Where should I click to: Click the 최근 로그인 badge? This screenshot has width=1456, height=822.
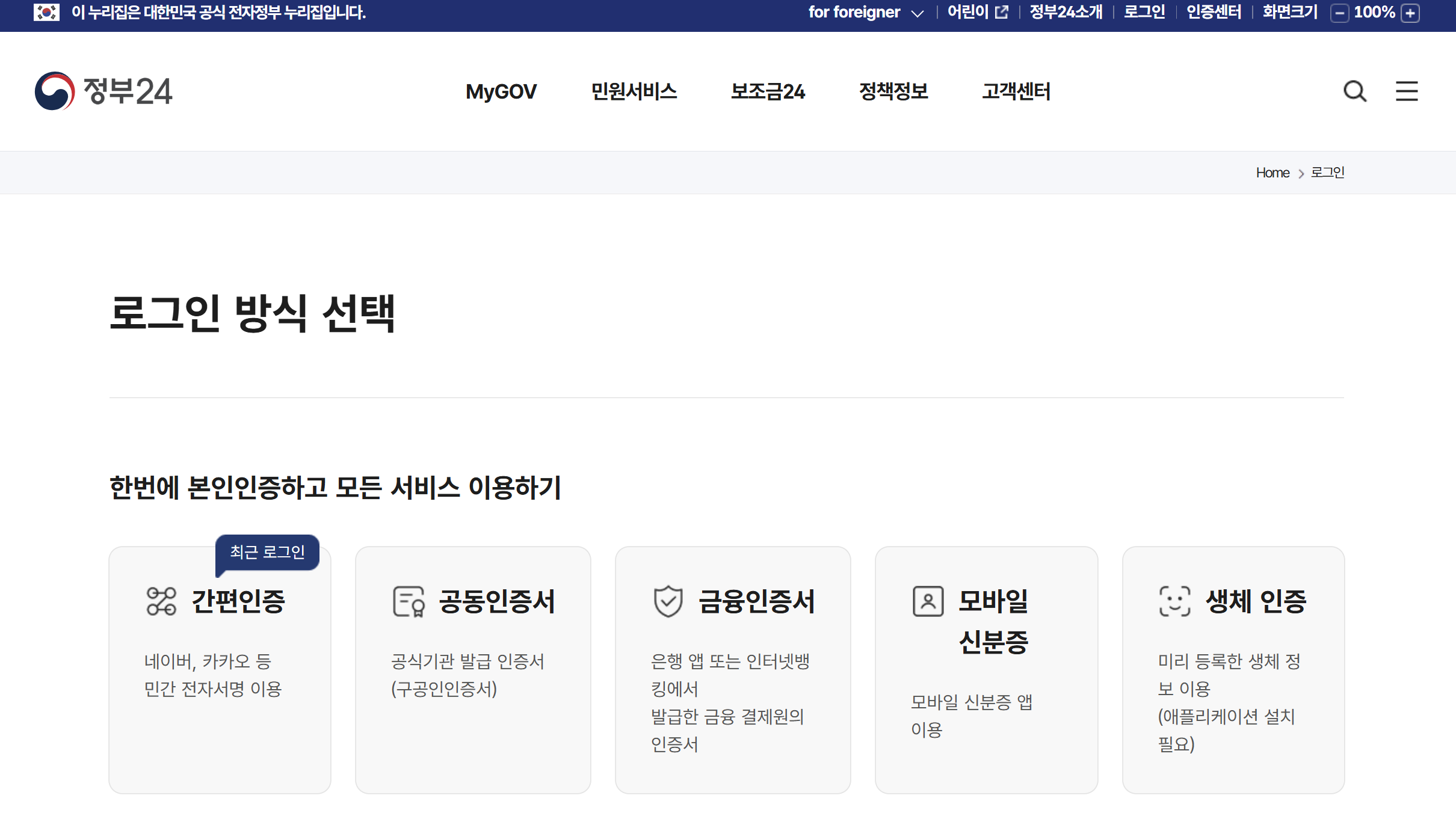268,552
